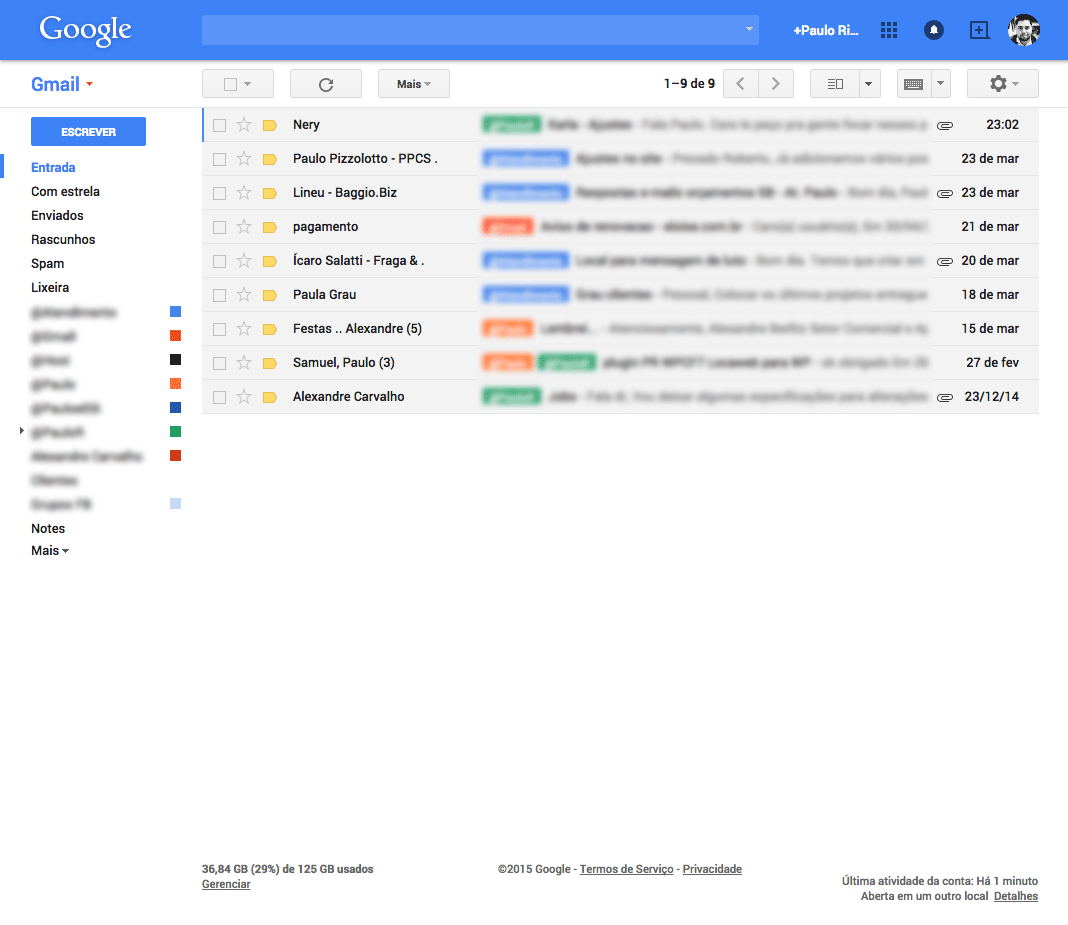
Task: Click the attachment paperclip on Nery's email
Action: click(x=945, y=125)
